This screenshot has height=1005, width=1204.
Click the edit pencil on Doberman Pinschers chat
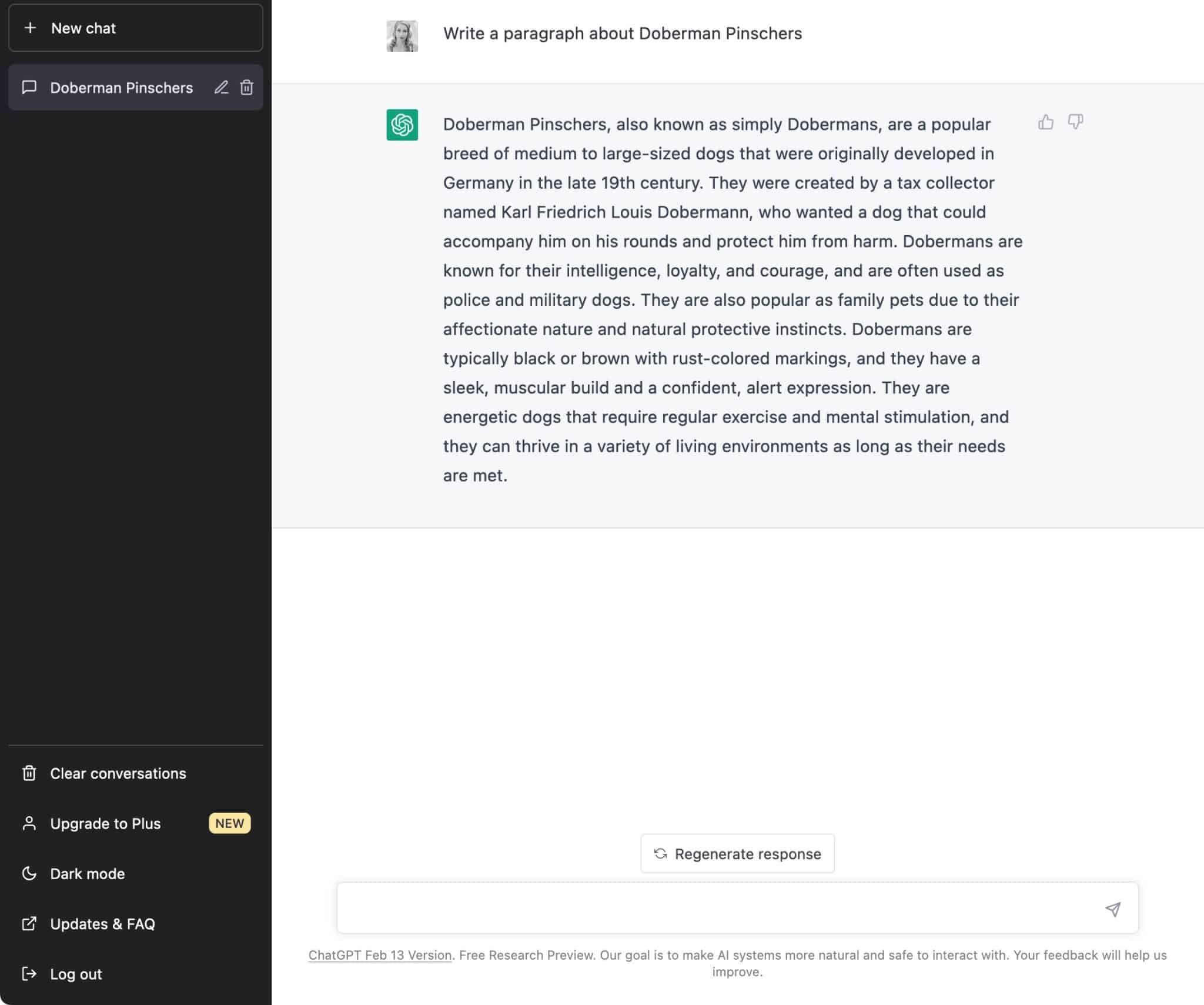(222, 88)
